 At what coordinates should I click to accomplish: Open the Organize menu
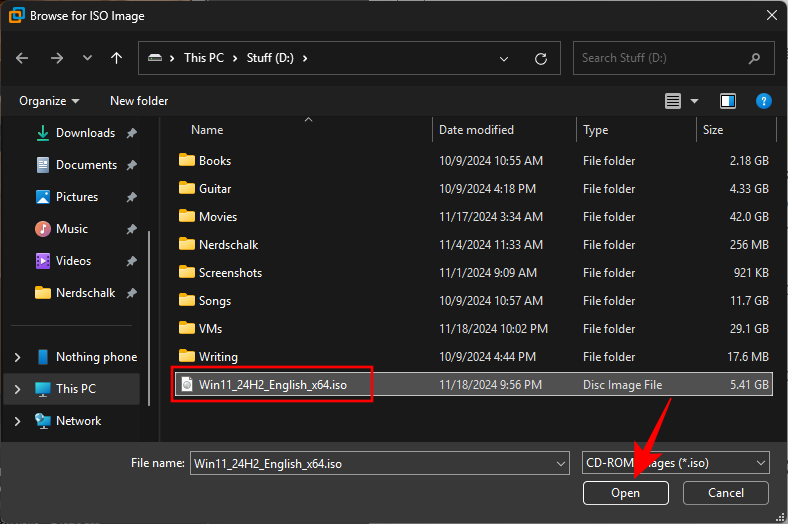point(48,101)
